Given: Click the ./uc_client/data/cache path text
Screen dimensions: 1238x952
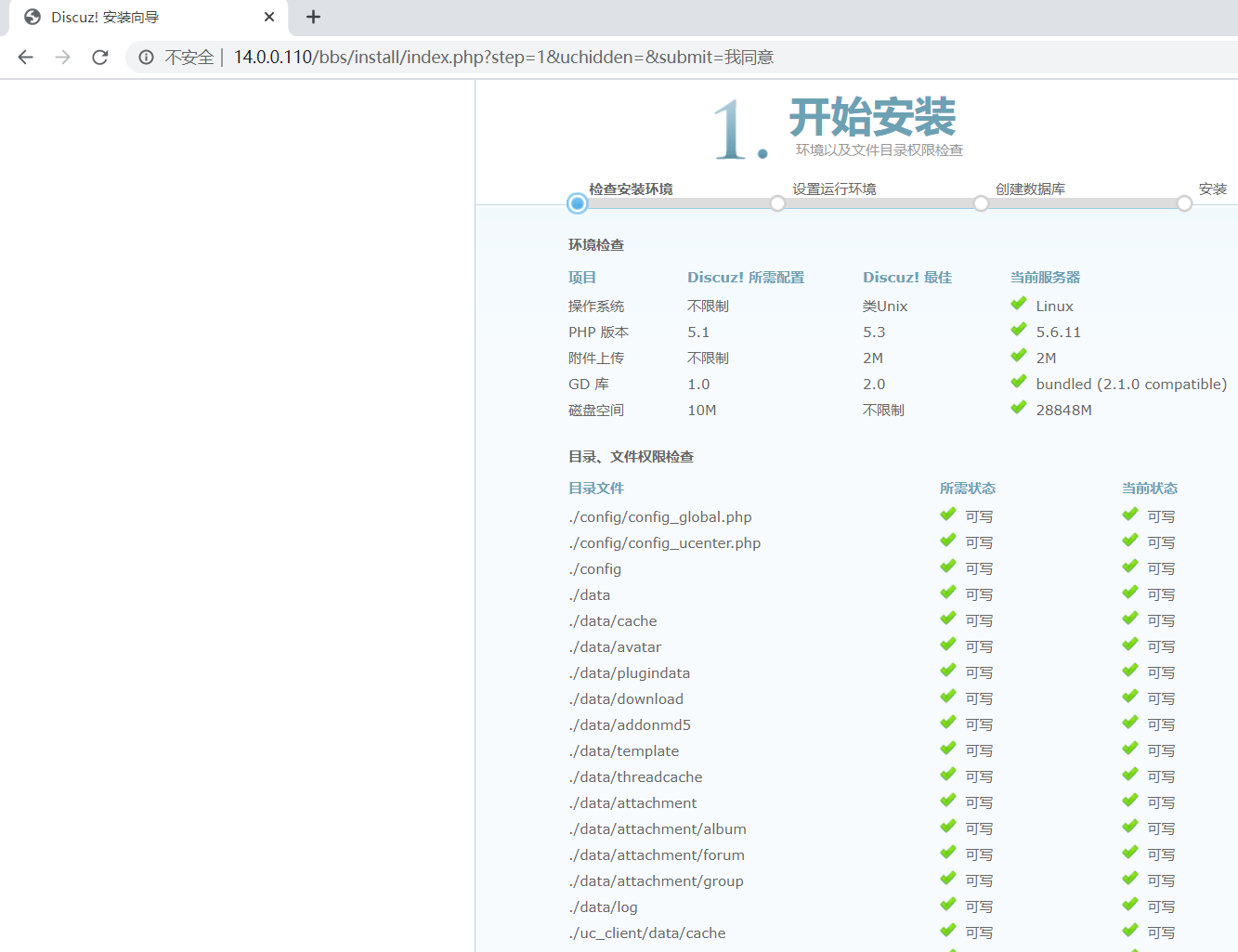Looking at the screenshot, I should tap(647, 933).
